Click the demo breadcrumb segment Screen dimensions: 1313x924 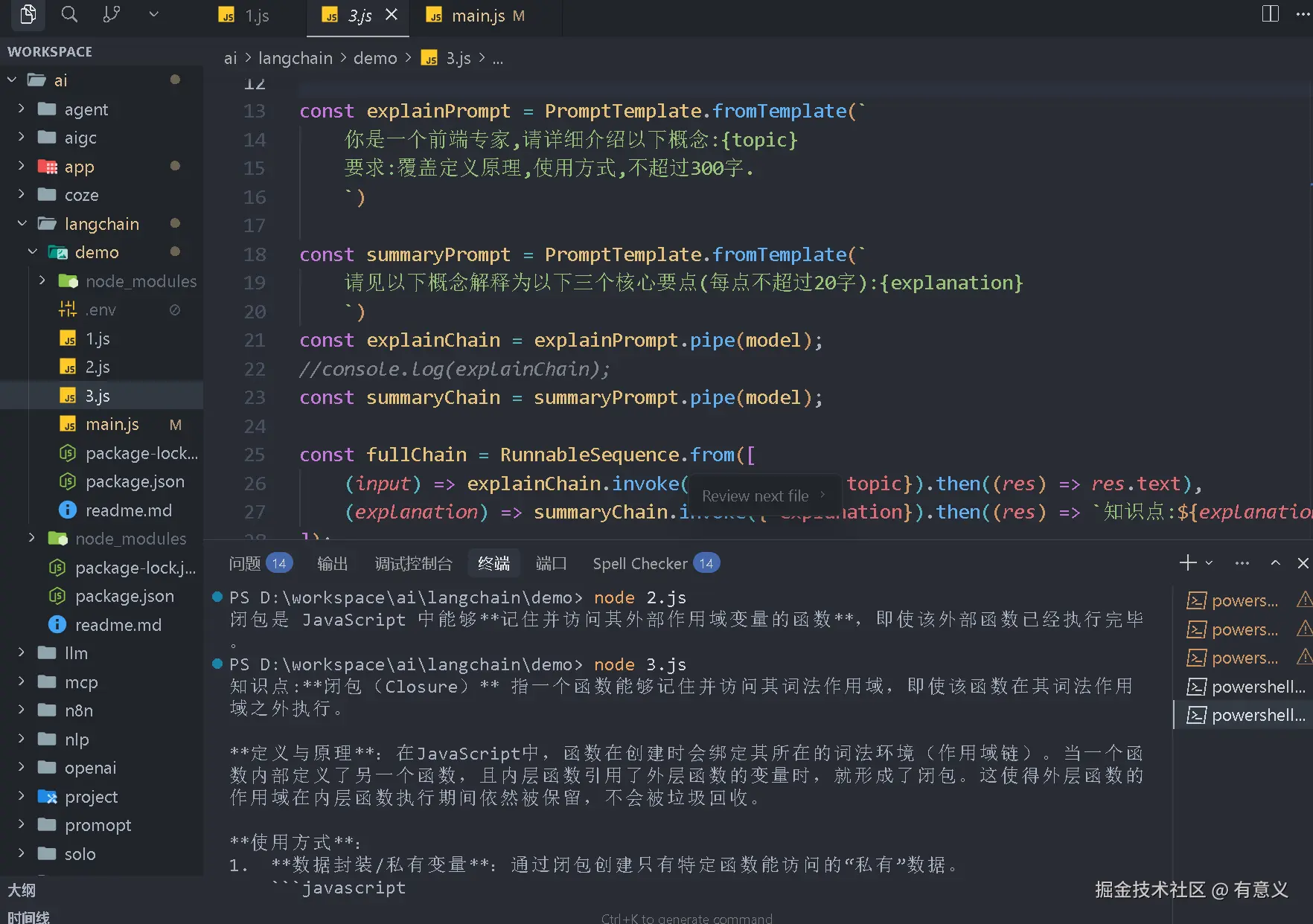point(375,58)
